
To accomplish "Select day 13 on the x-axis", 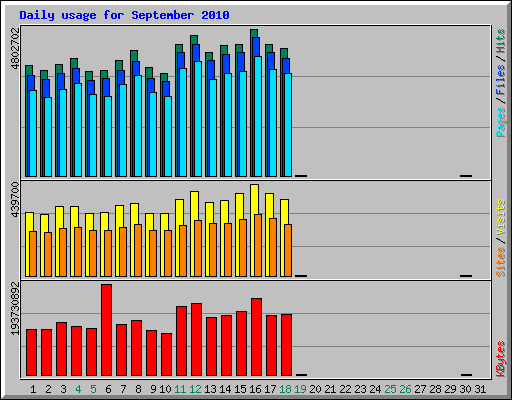I will pos(210,389).
